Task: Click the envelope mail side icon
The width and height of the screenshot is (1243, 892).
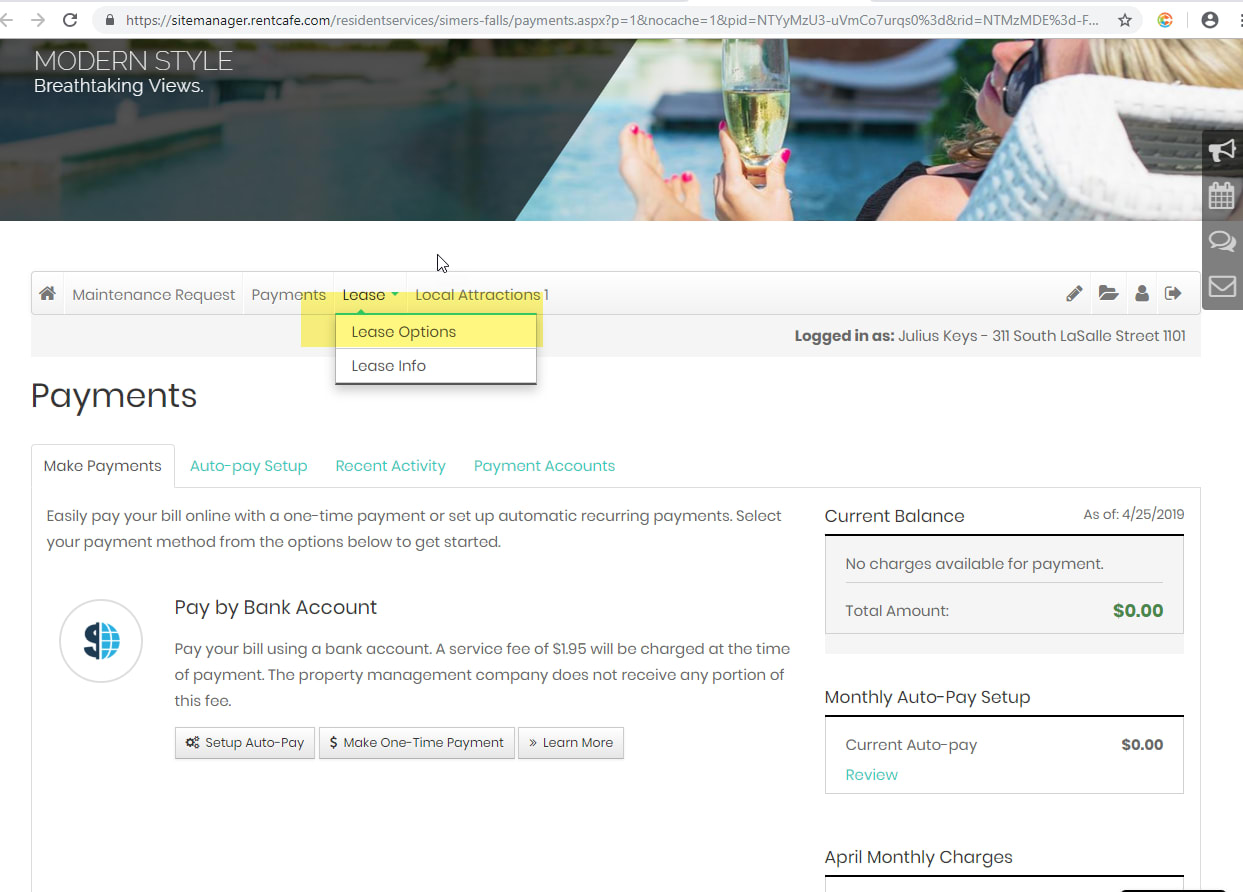Action: tap(1222, 287)
